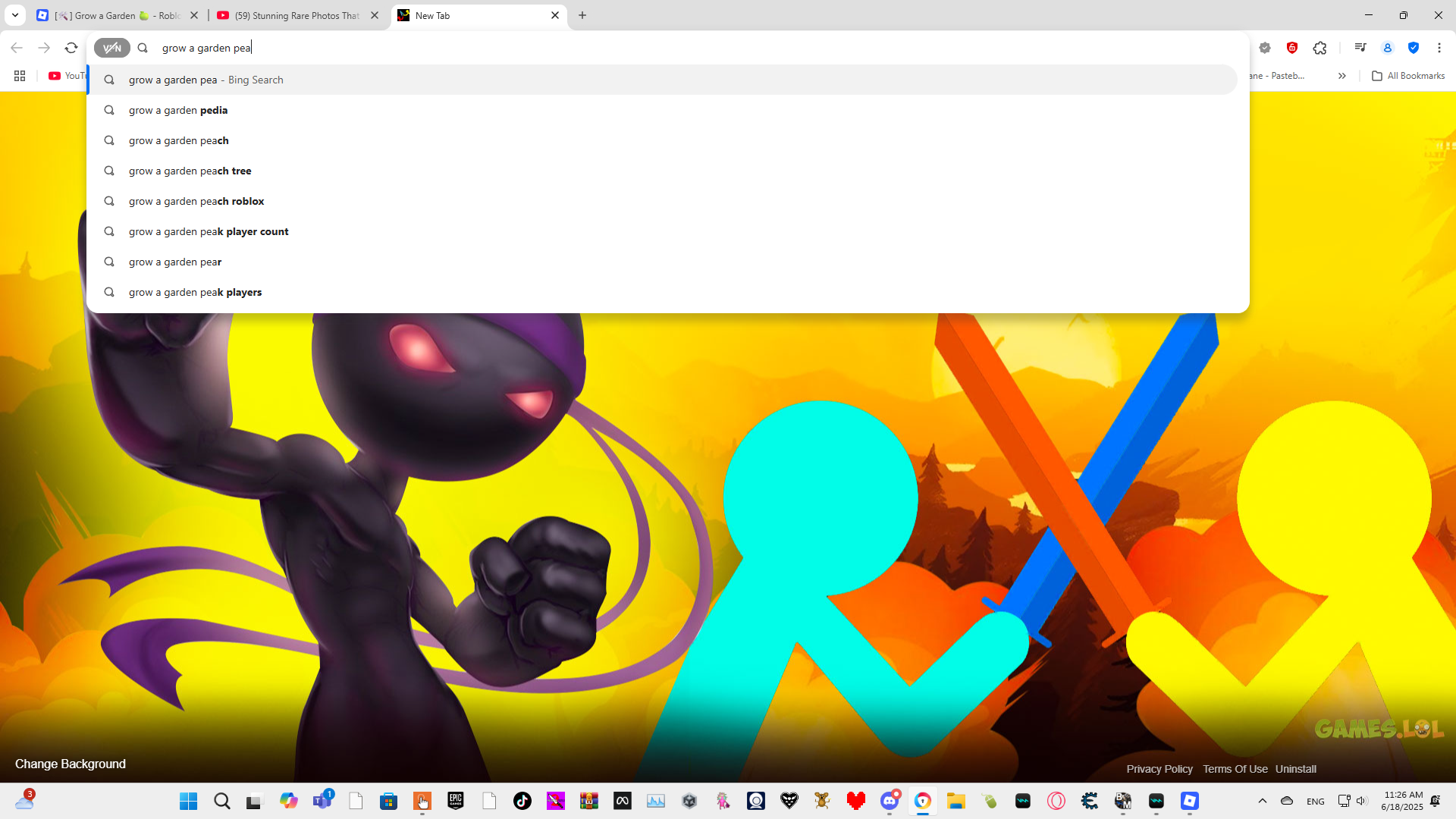Open the Pastebin bookmark
Image resolution: width=1456 pixels, height=819 pixels.
coord(1278,76)
